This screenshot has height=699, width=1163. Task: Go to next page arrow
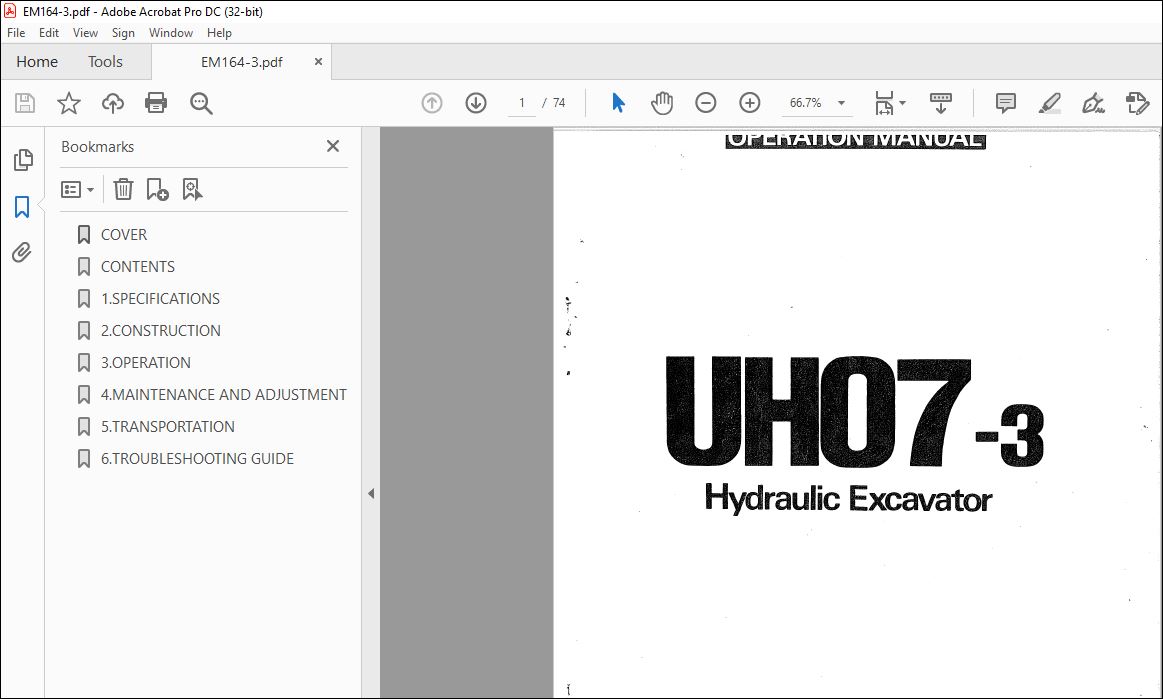(475, 102)
